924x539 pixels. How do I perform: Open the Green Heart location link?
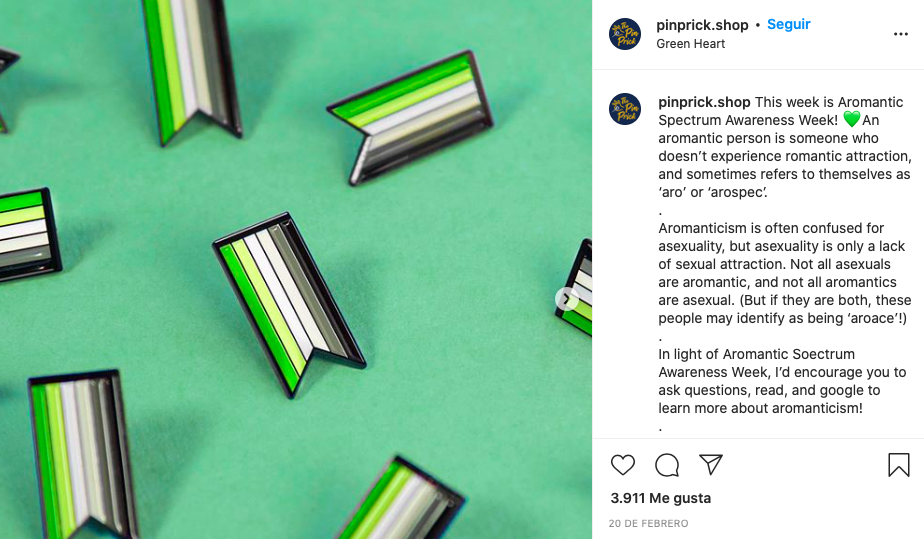click(x=690, y=44)
